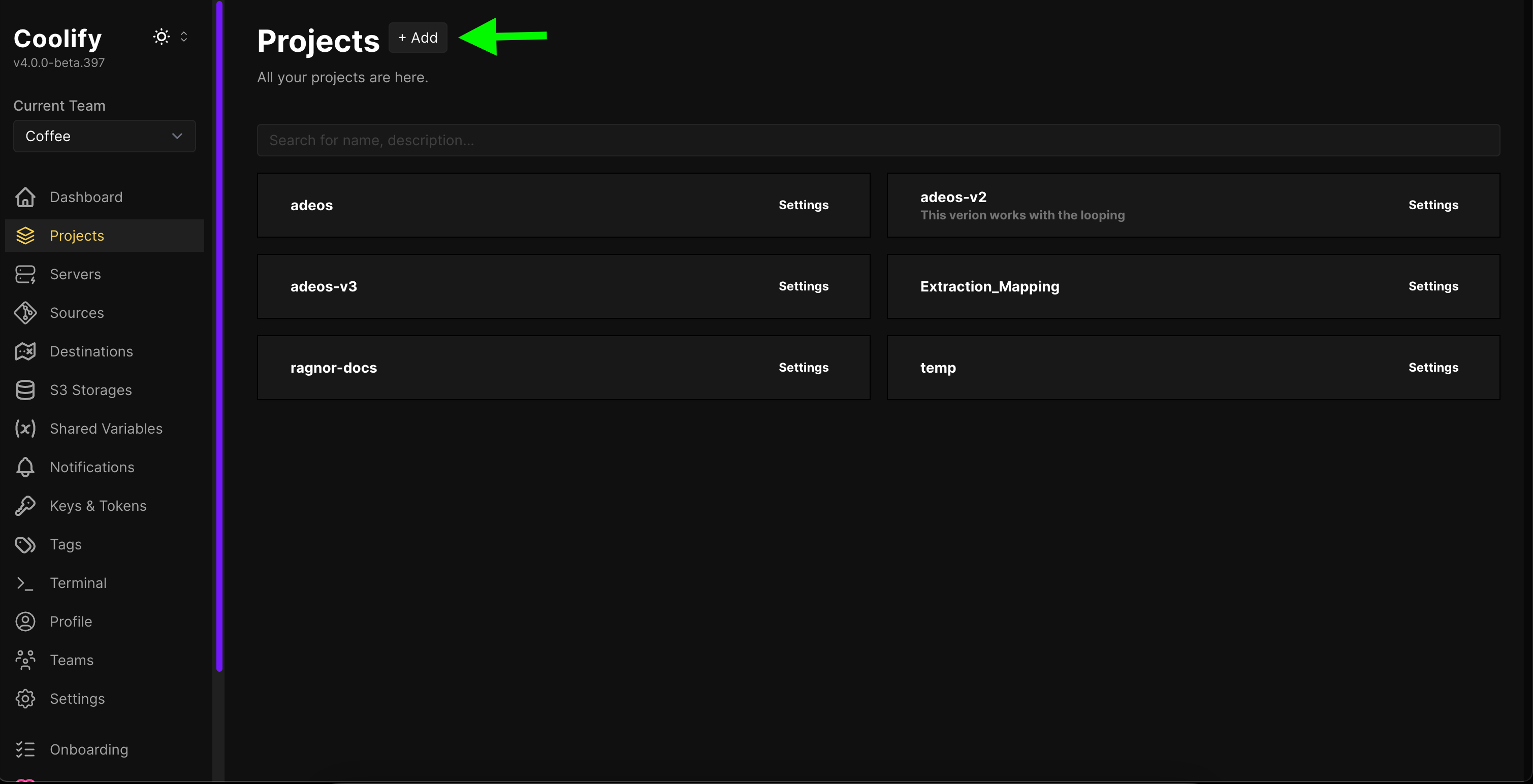This screenshot has width=1533, height=784.
Task: Go to Notifications page
Action: click(x=105, y=467)
